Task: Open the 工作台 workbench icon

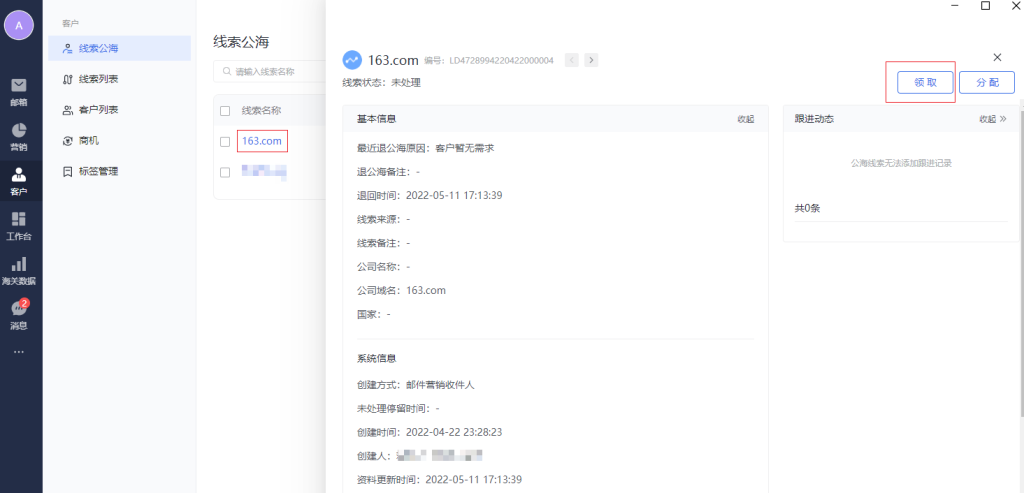Action: pyautogui.click(x=19, y=226)
